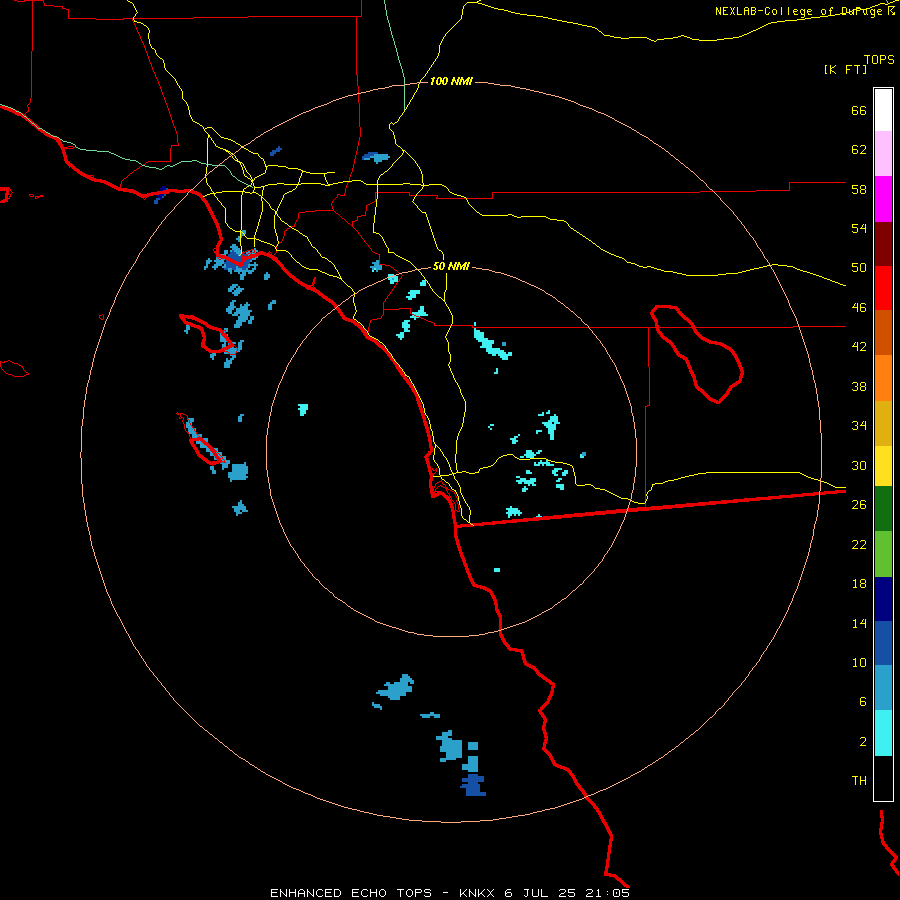The image size is (900, 900).
Task: Click the 34 legend value
Action: tap(859, 426)
